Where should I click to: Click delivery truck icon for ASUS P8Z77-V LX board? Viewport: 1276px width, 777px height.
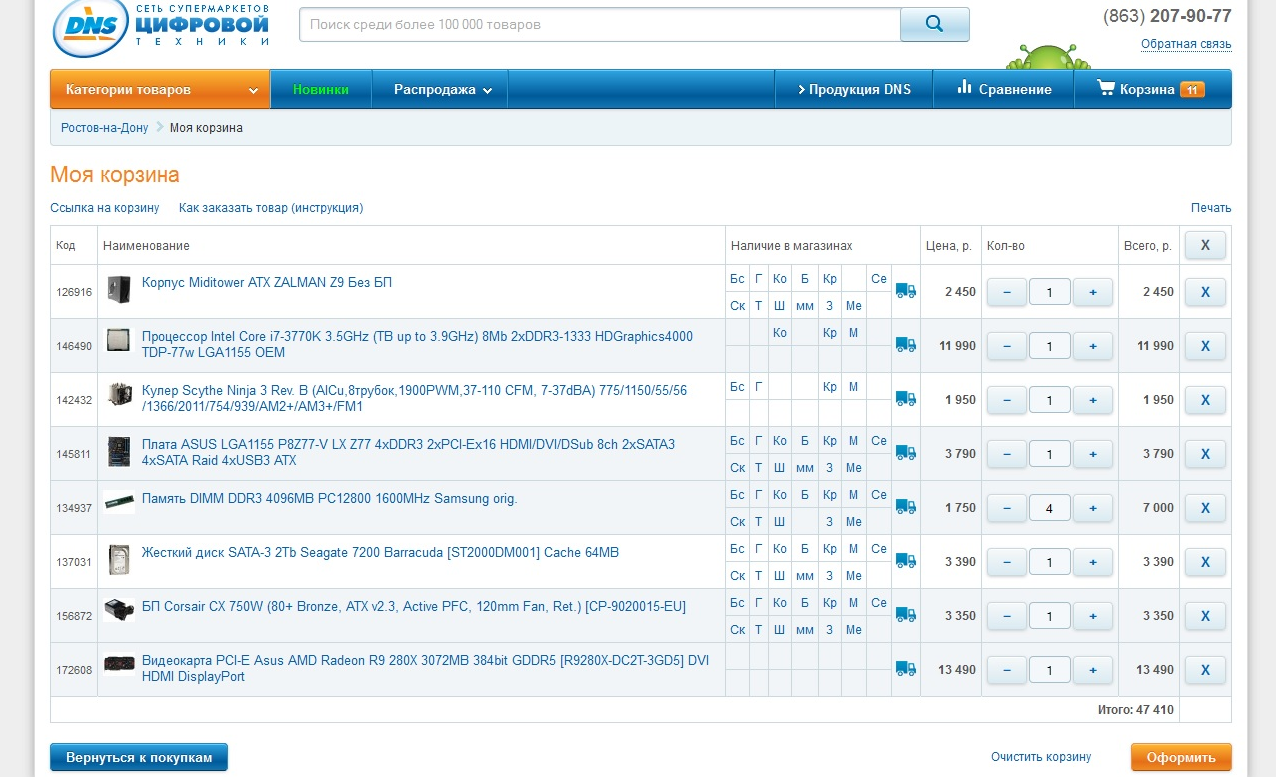906,453
